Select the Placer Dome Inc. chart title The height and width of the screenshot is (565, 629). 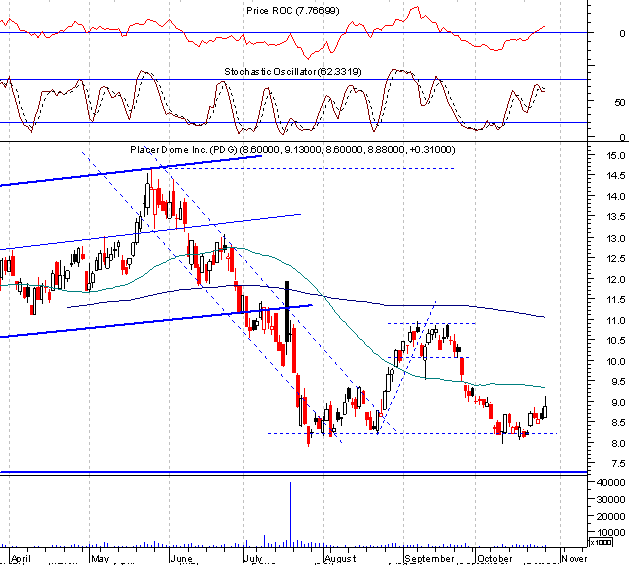[x=292, y=150]
